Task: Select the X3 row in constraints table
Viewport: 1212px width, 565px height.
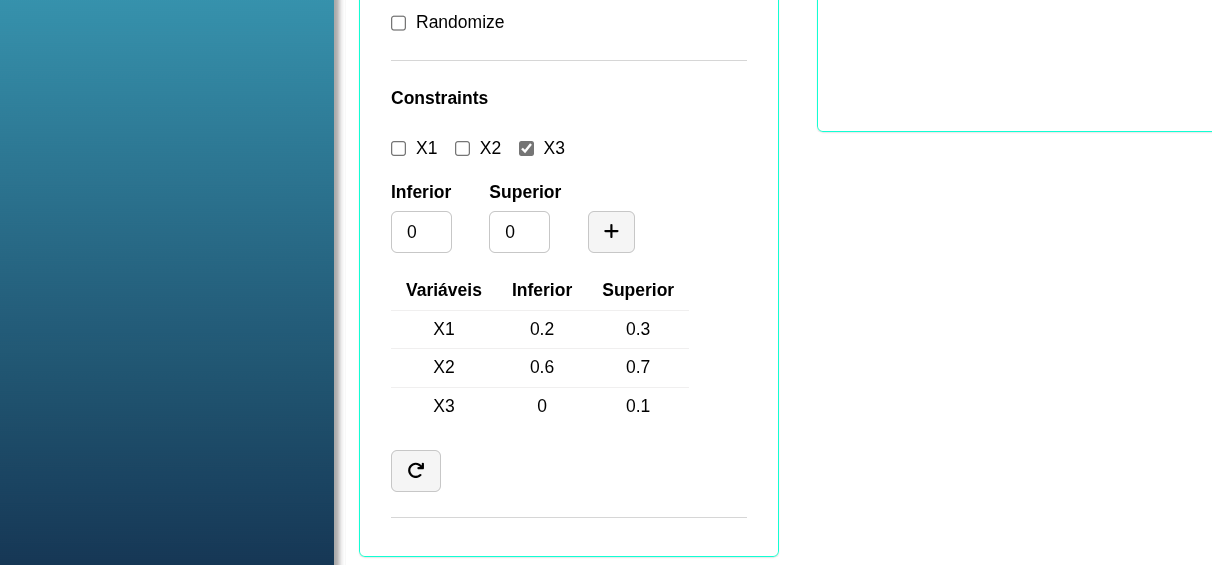Action: pyautogui.click(x=540, y=406)
